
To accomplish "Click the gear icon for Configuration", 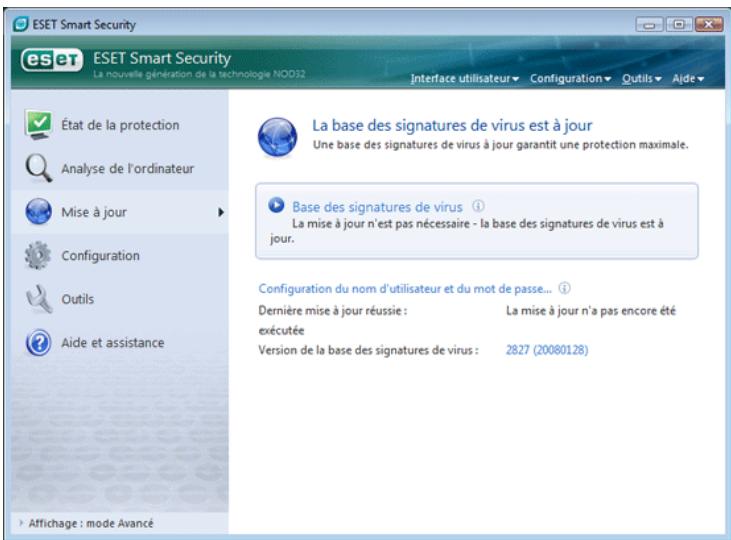I will click(x=38, y=255).
